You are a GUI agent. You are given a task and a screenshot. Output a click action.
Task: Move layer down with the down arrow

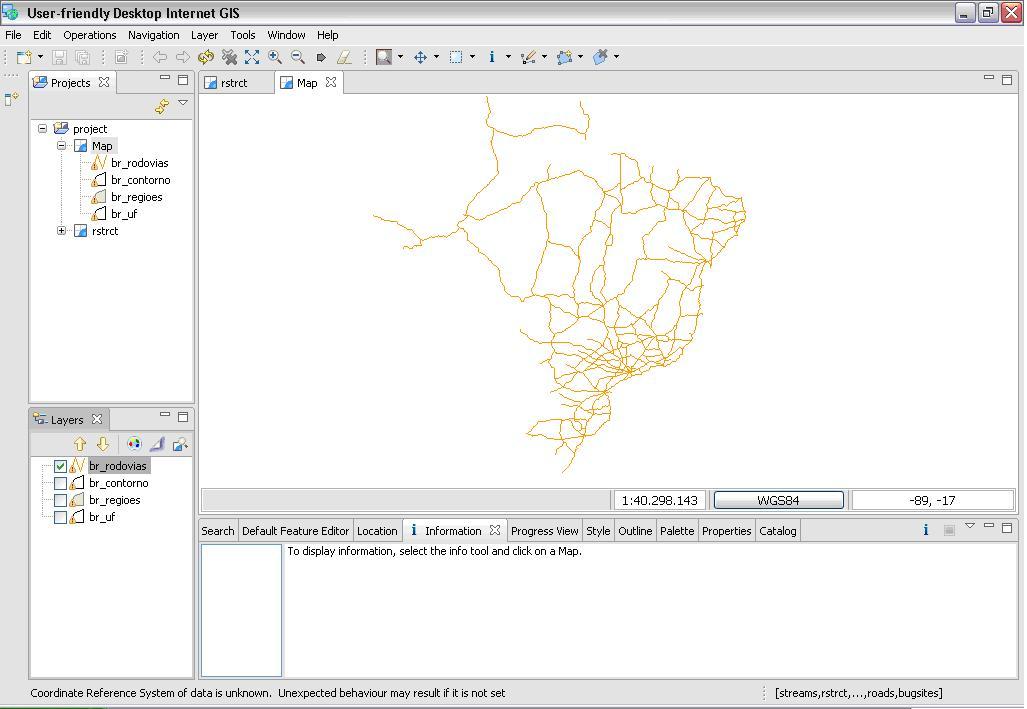[102, 444]
